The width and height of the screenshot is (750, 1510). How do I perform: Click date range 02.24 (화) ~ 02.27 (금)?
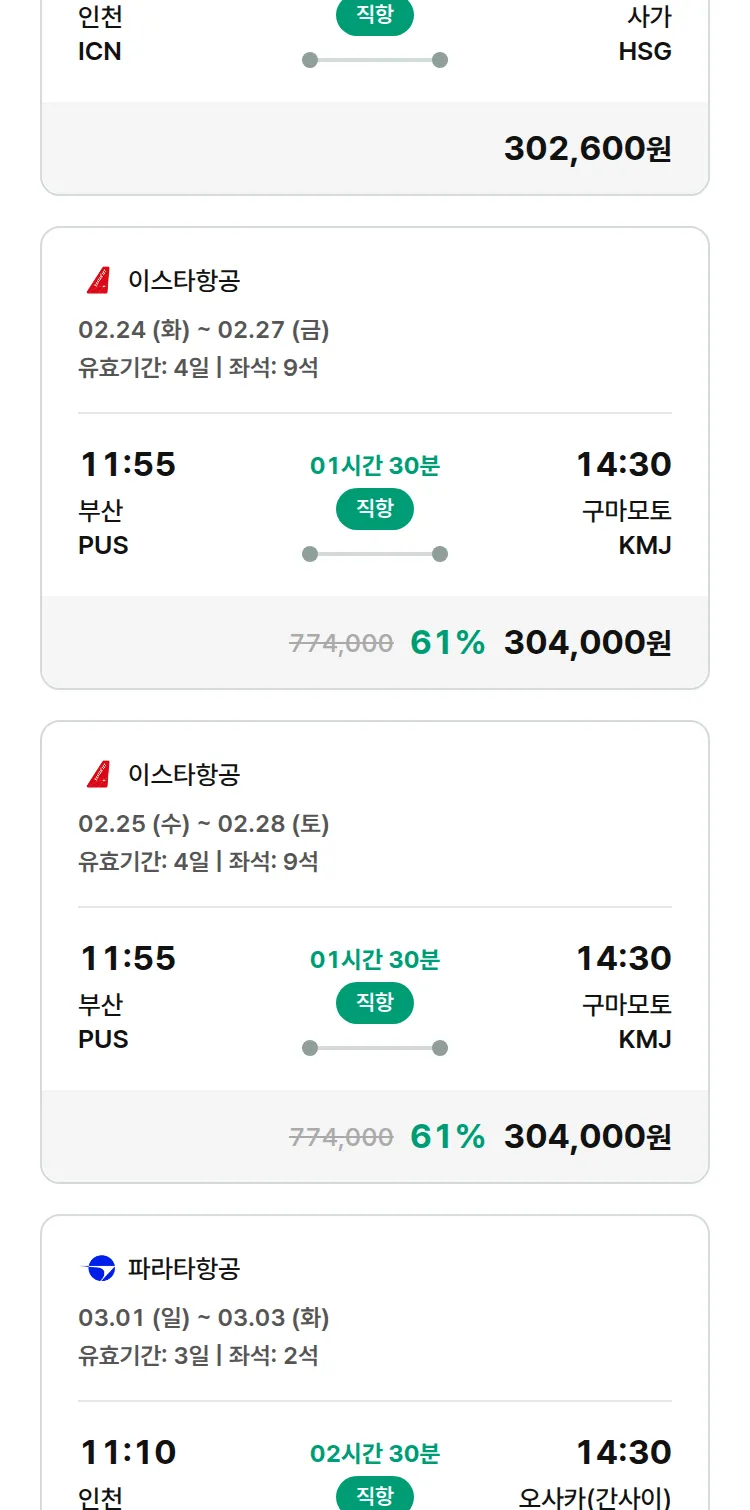tap(204, 330)
